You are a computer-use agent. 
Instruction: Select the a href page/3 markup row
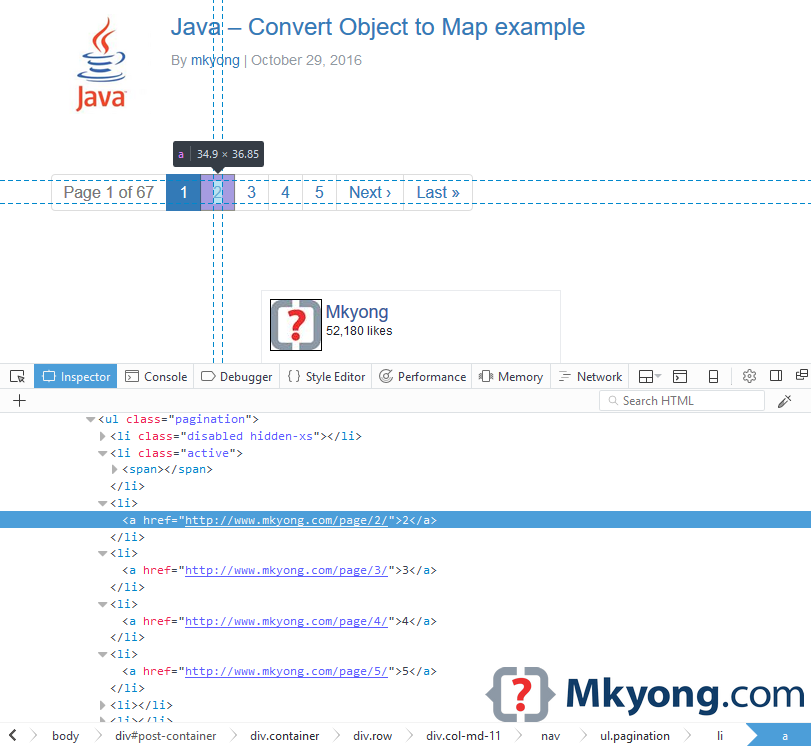[279, 570]
